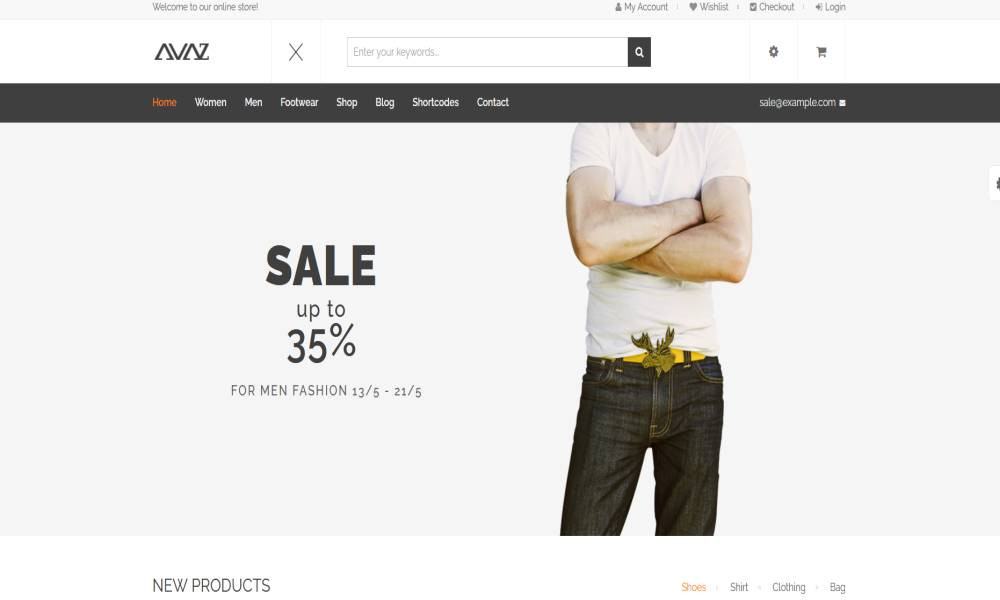Switch to the Clothing tab
Viewport: 1000px width, 600px height.
789,587
